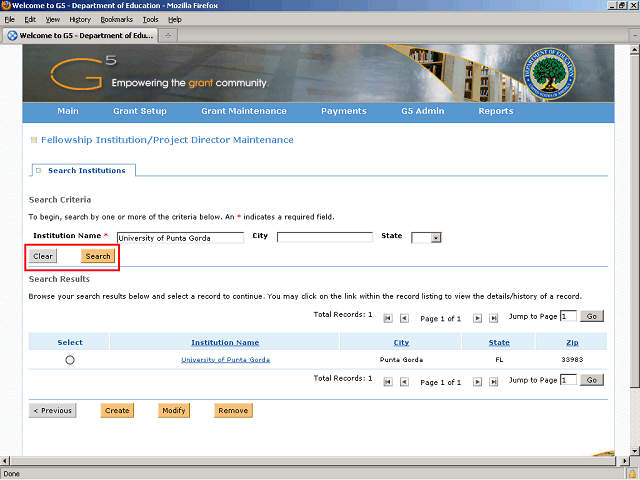Image resolution: width=640 pixels, height=480 pixels.
Task: Open the University of Punta Gorda link
Action: 225,360
